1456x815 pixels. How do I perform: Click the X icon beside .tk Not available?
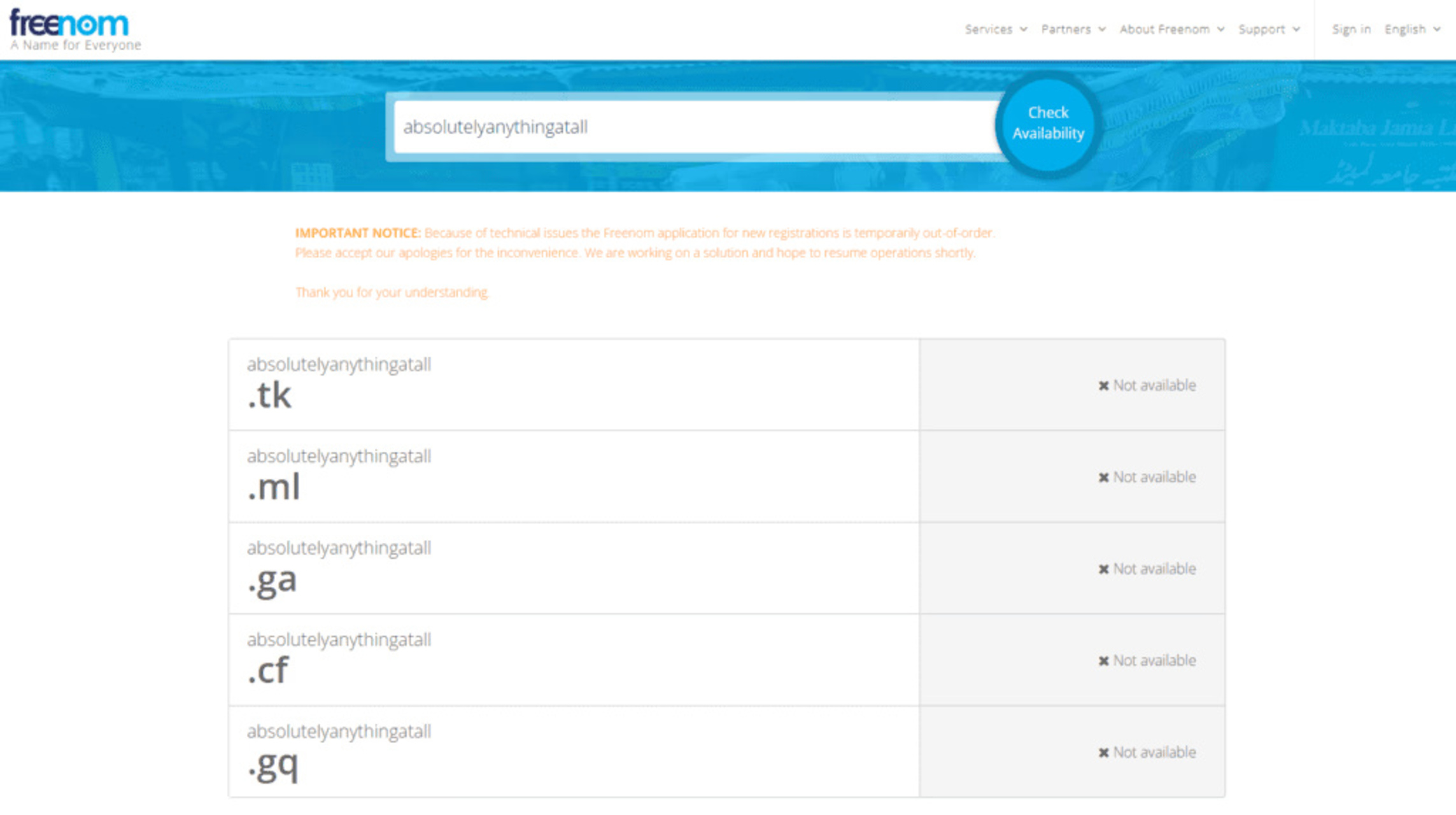point(1103,386)
